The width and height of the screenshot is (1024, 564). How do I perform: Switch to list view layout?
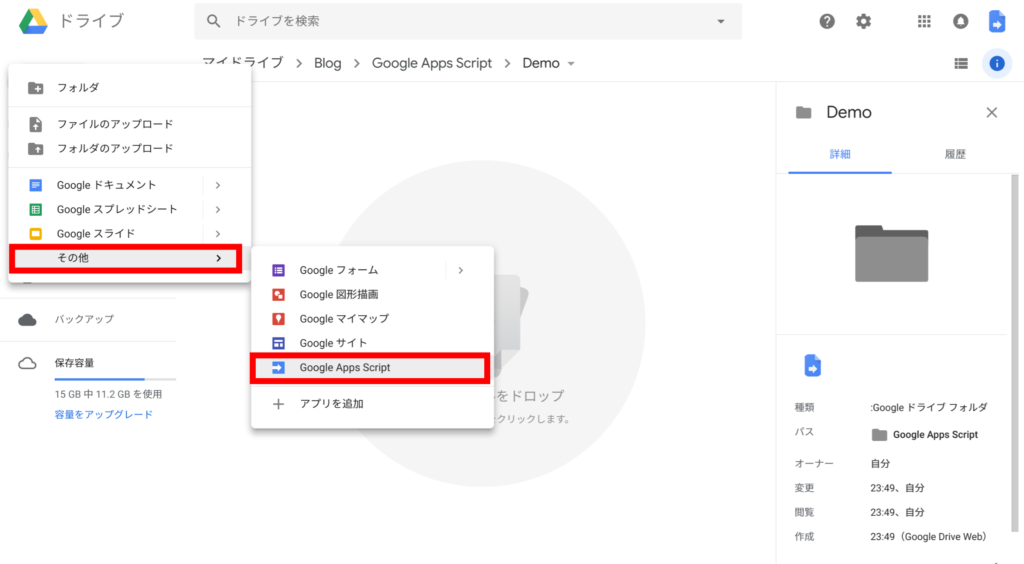click(x=961, y=63)
